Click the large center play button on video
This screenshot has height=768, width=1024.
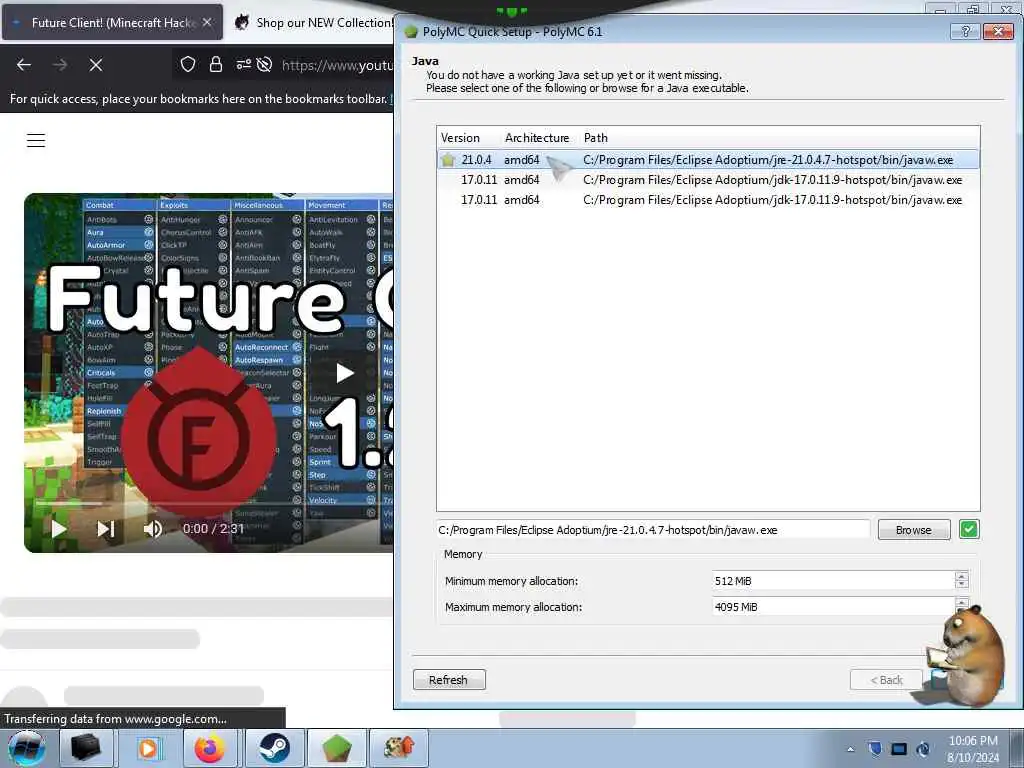coord(344,373)
